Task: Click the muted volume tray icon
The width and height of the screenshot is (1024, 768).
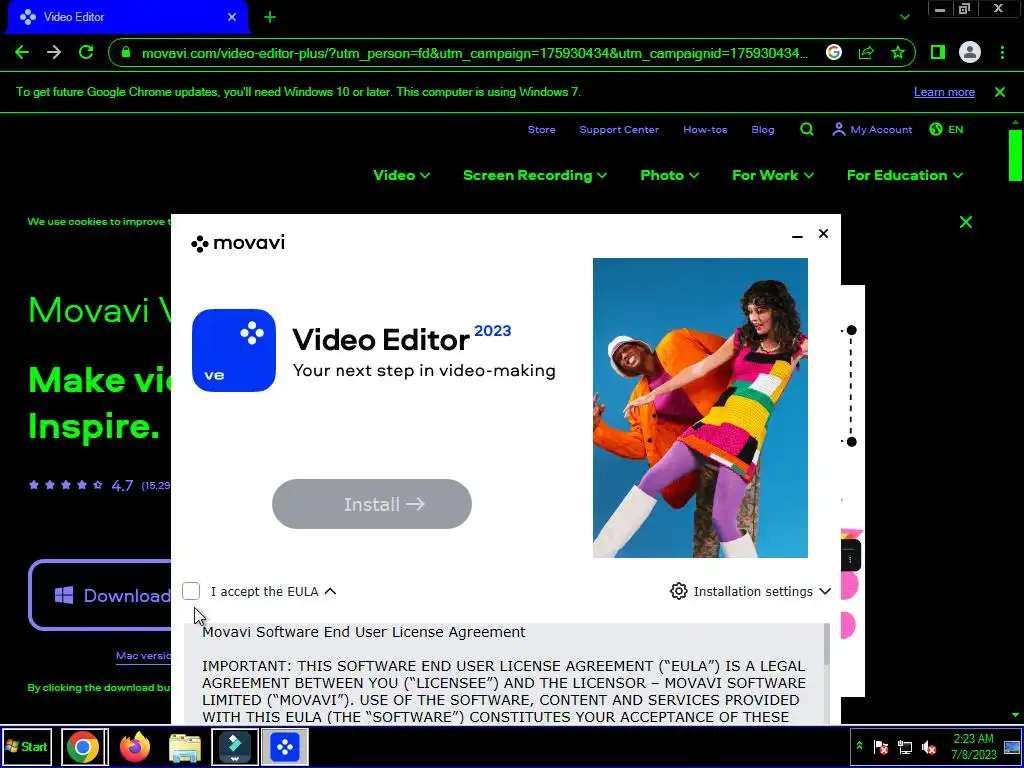Action: pos(929,746)
